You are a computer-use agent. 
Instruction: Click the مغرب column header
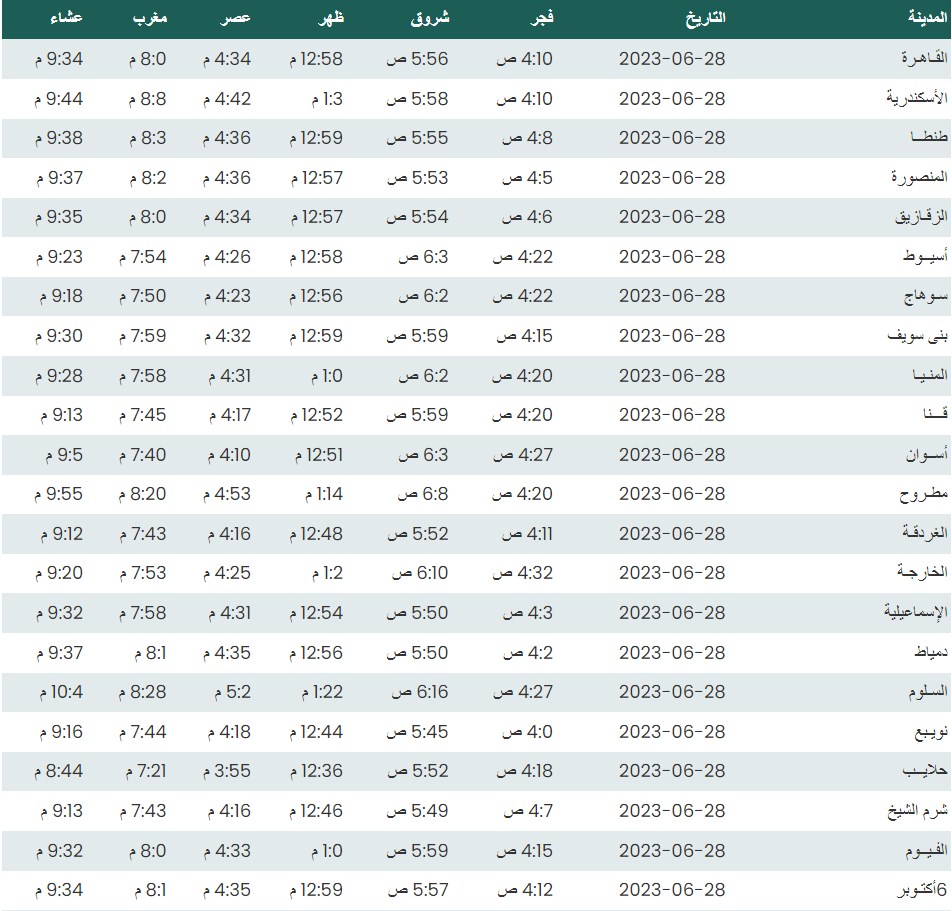click(x=151, y=19)
